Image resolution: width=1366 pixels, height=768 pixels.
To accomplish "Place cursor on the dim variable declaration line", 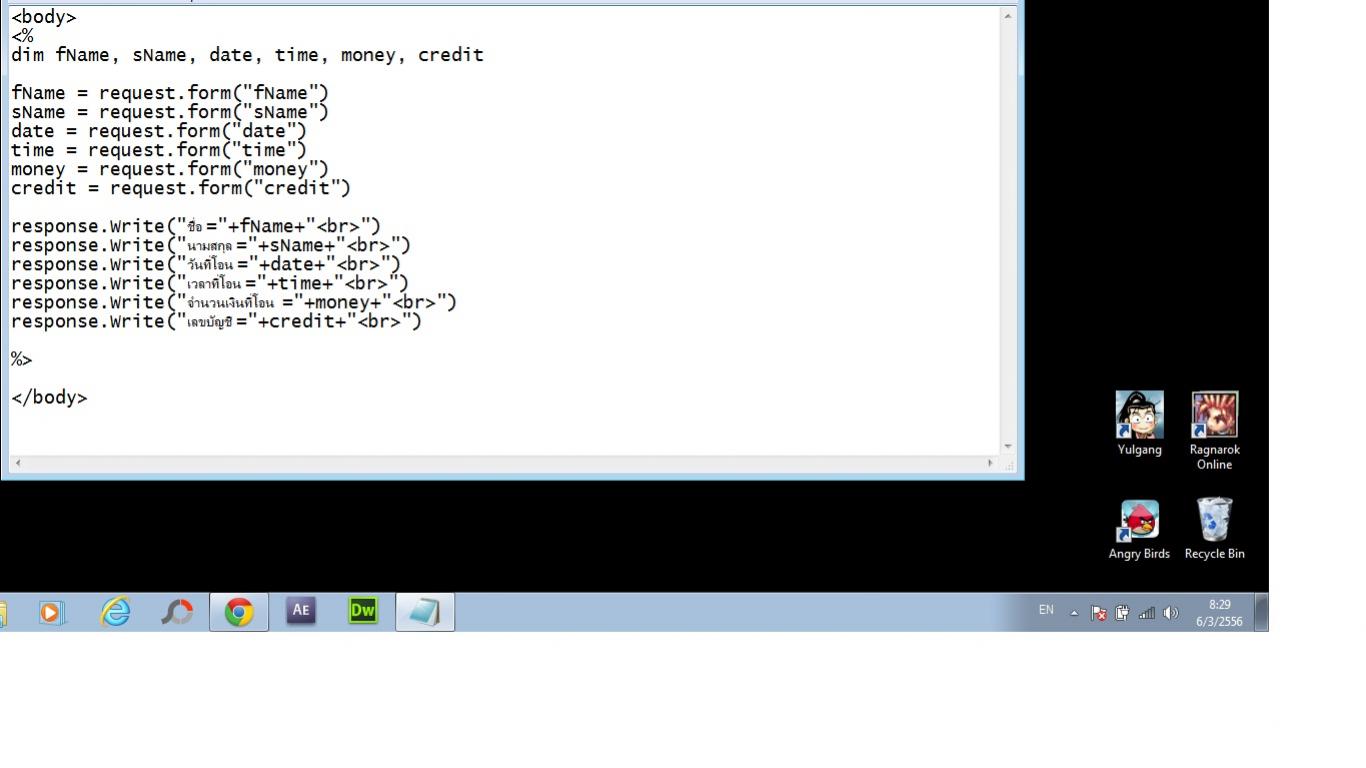I will point(247,55).
